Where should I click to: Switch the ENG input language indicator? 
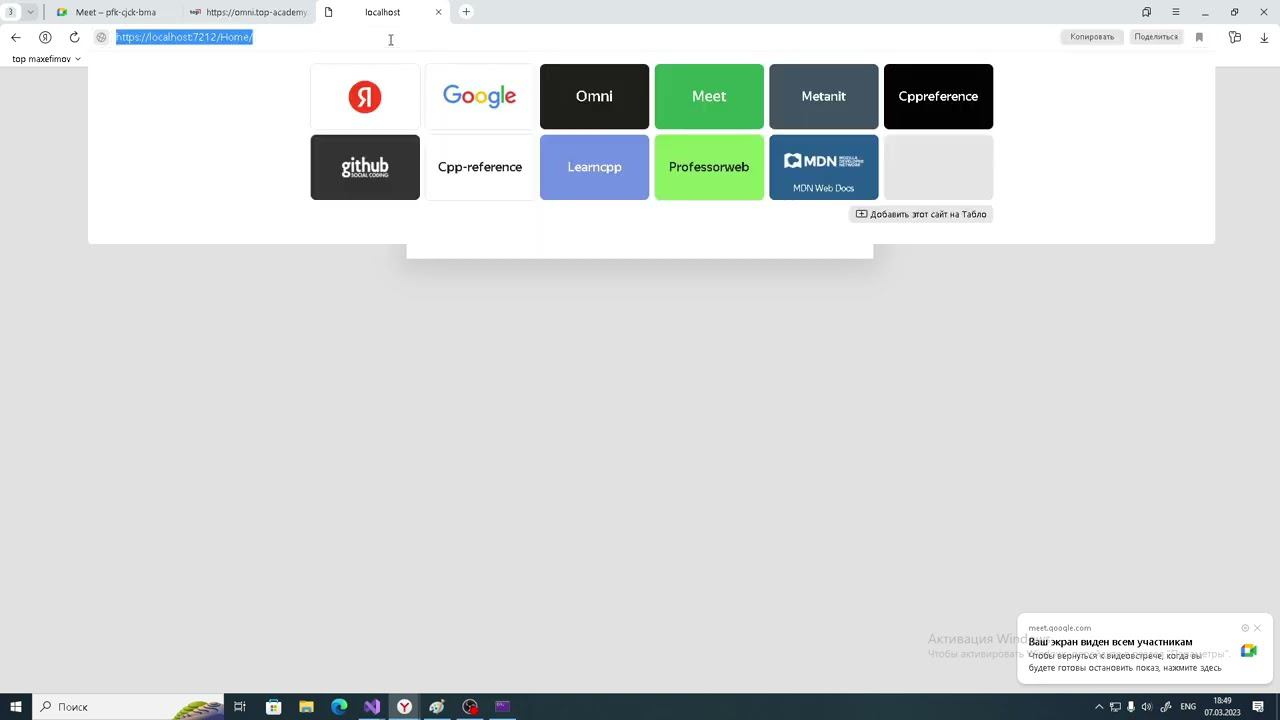click(1188, 707)
